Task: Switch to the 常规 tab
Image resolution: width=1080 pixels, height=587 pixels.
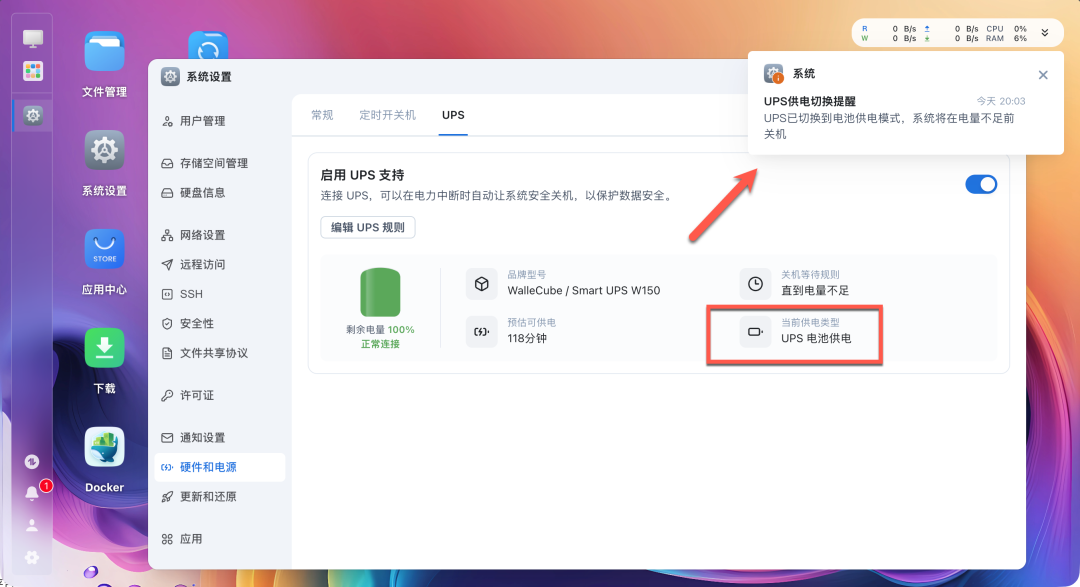Action: 321,115
